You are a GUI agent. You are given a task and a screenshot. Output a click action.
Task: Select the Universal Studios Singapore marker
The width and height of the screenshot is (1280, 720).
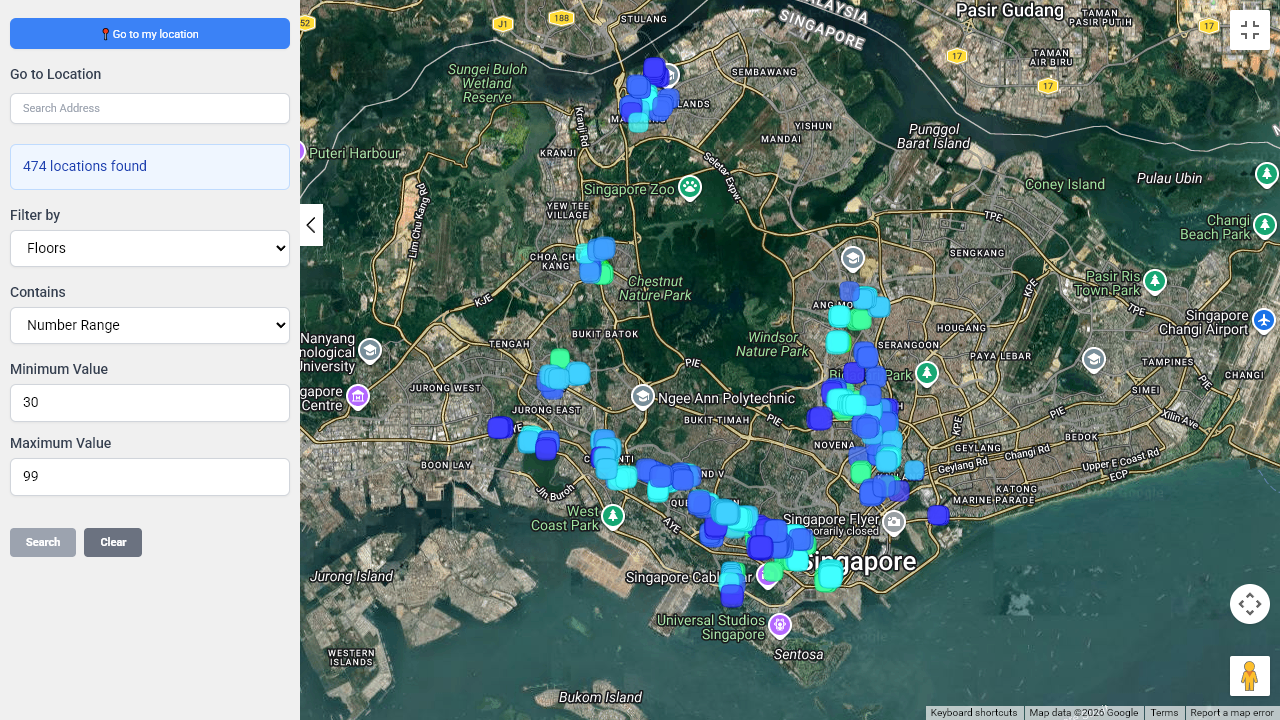(780, 625)
